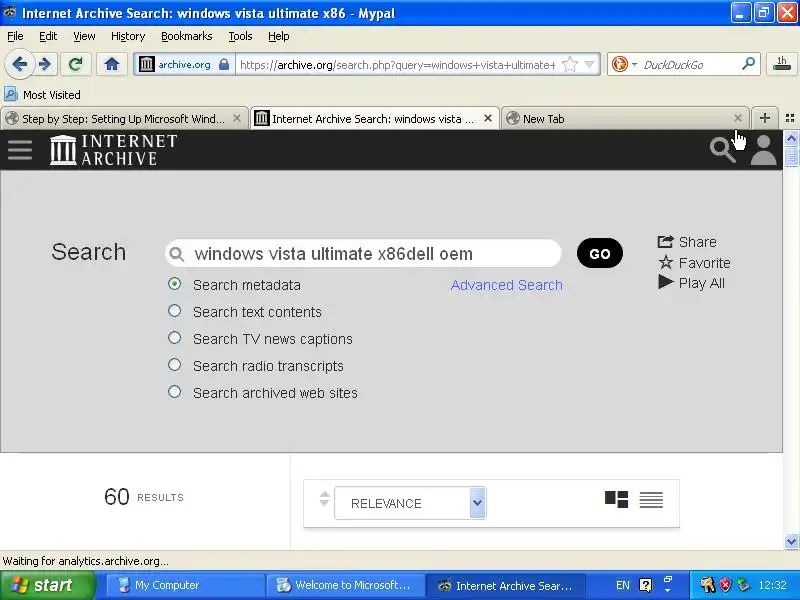This screenshot has width=800, height=600.
Task: Open the Edit menu
Action: (x=48, y=36)
